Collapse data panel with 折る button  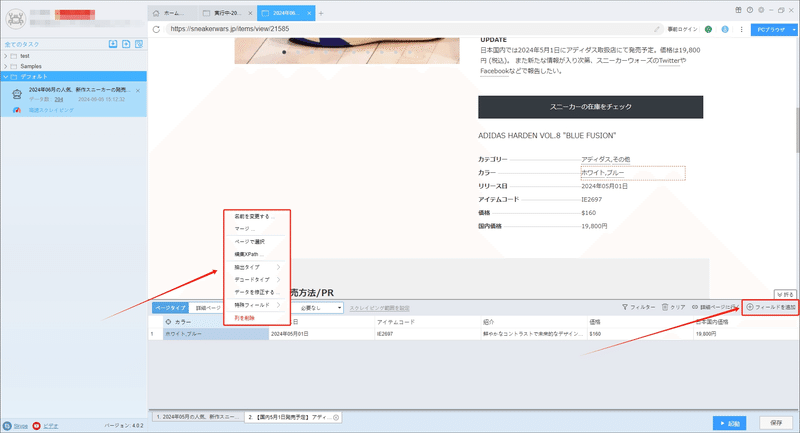786,295
